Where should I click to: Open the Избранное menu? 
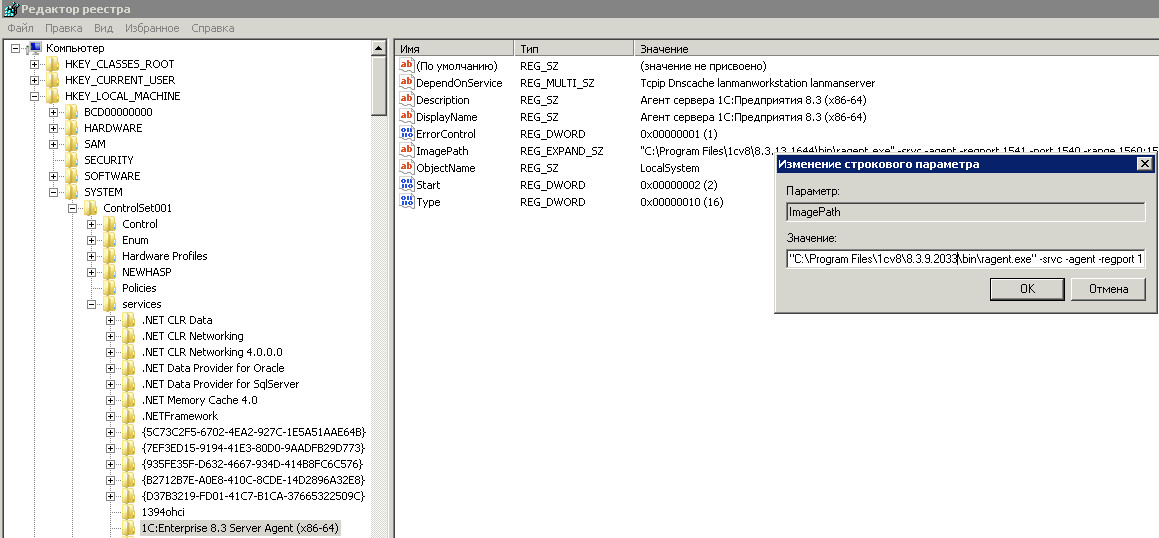152,28
